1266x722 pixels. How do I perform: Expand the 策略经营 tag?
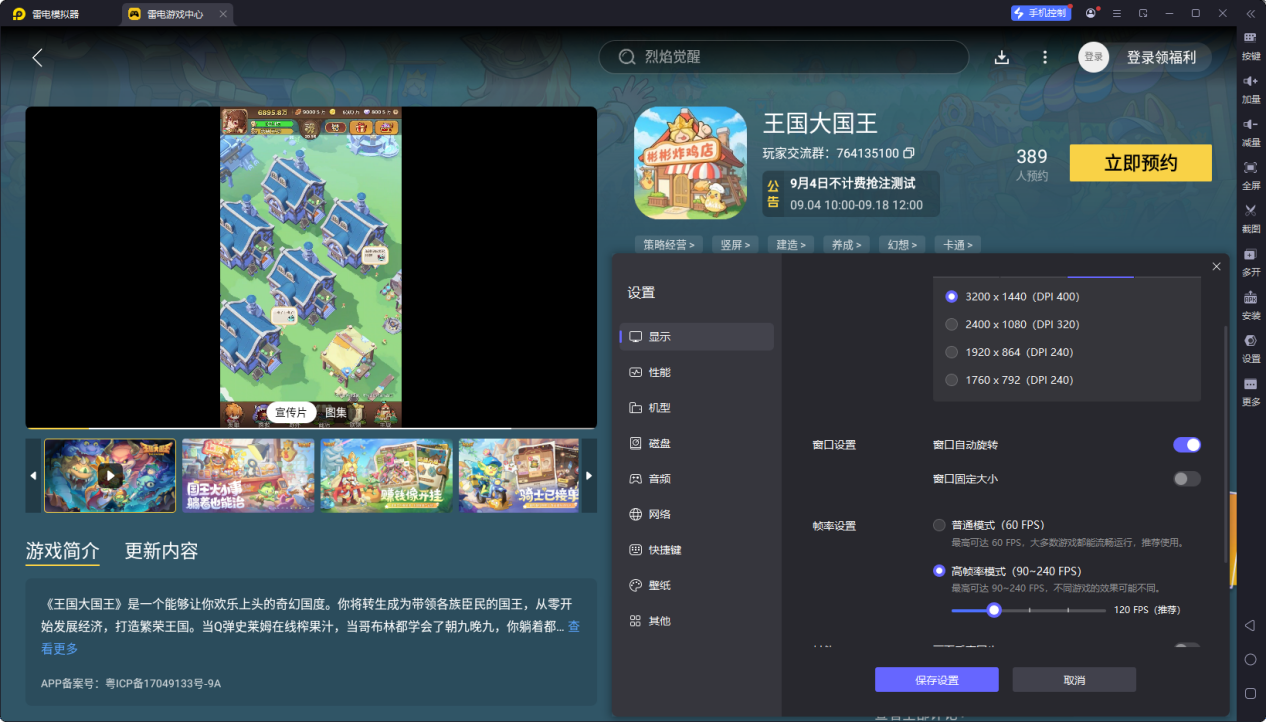tap(669, 244)
